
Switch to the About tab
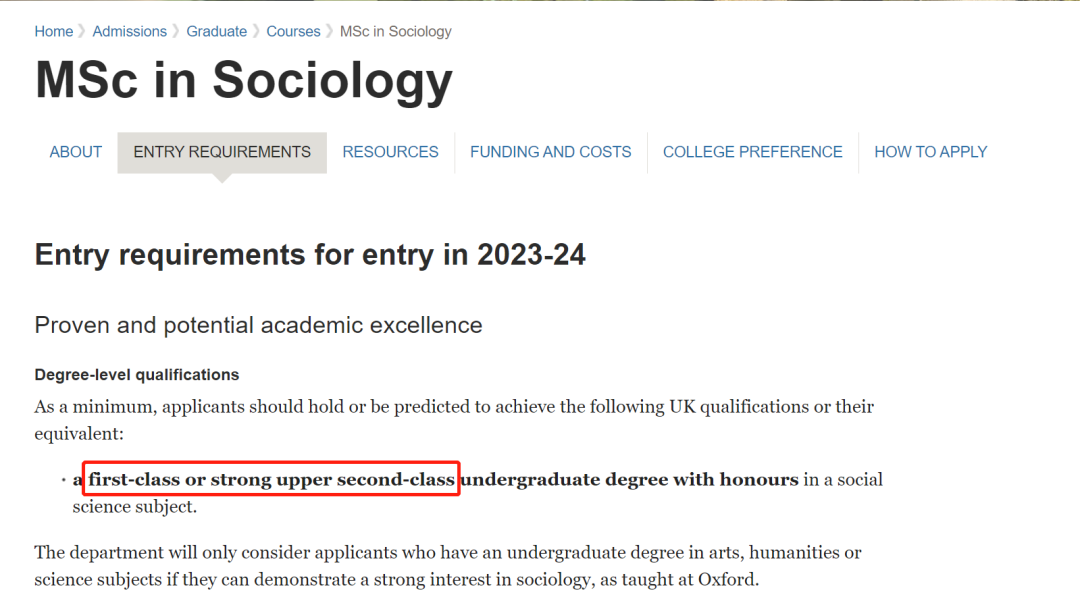[76, 152]
